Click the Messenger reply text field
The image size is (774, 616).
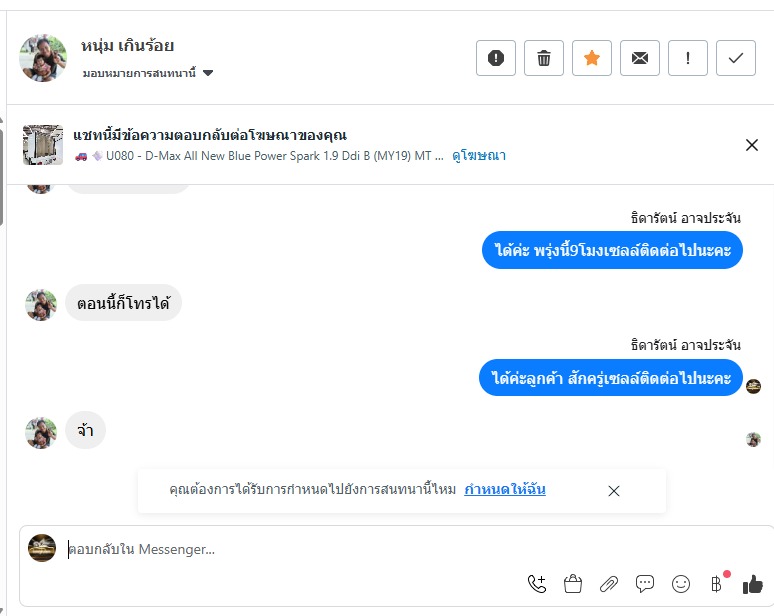(x=300, y=549)
